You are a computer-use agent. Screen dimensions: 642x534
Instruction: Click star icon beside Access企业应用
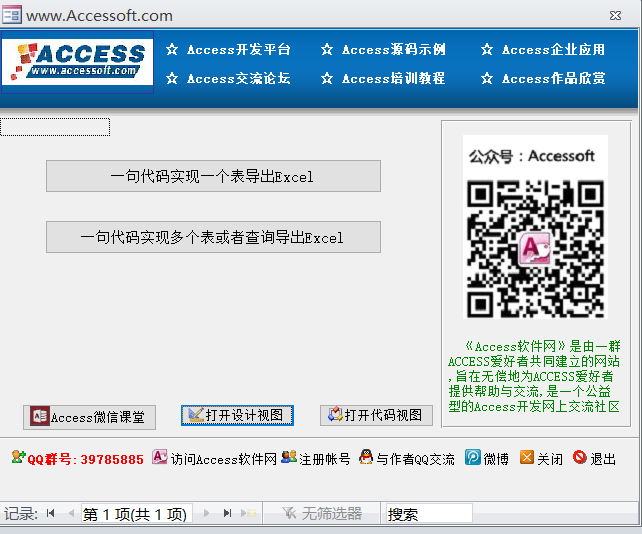[487, 50]
